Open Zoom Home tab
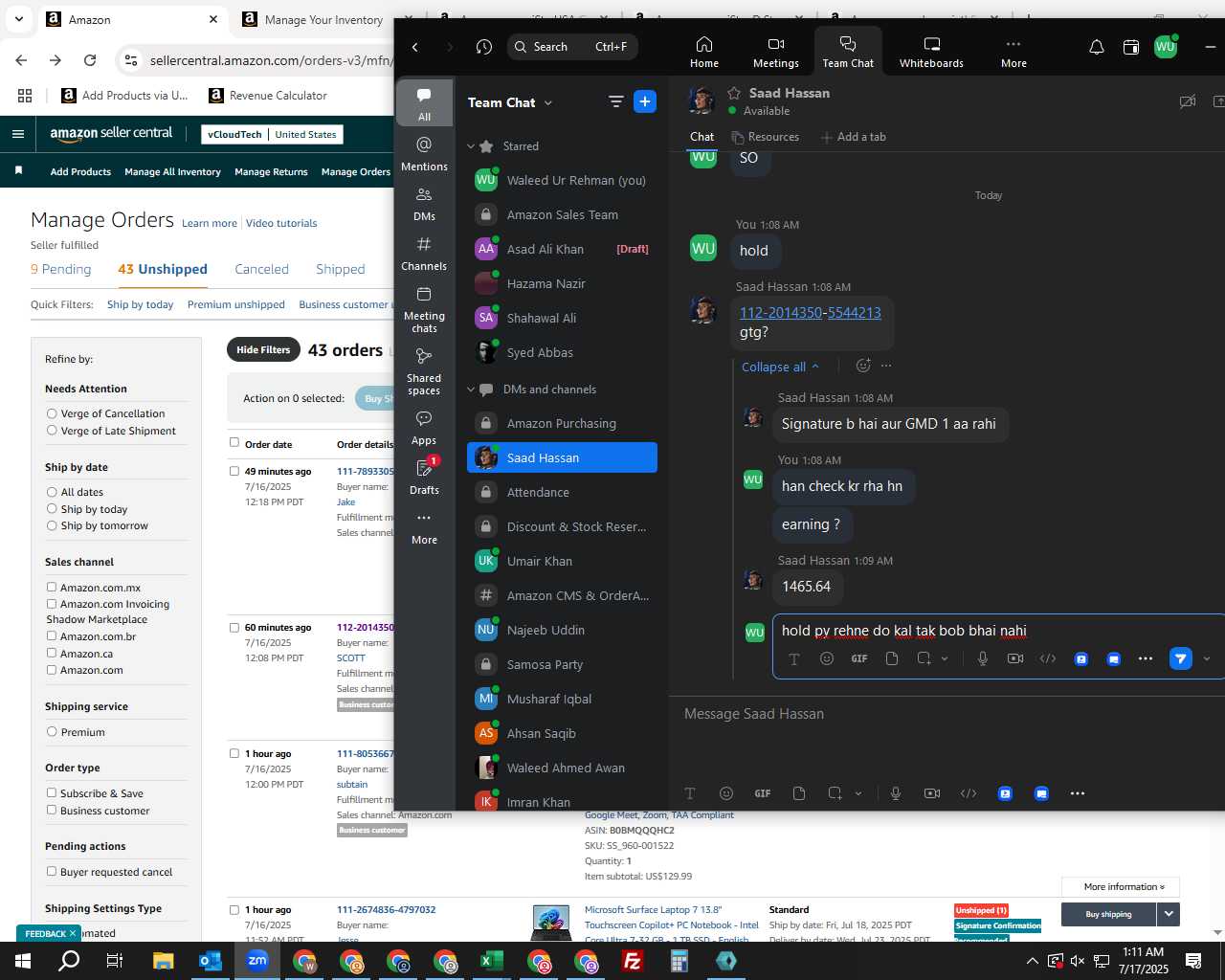The image size is (1225, 980). [704, 52]
